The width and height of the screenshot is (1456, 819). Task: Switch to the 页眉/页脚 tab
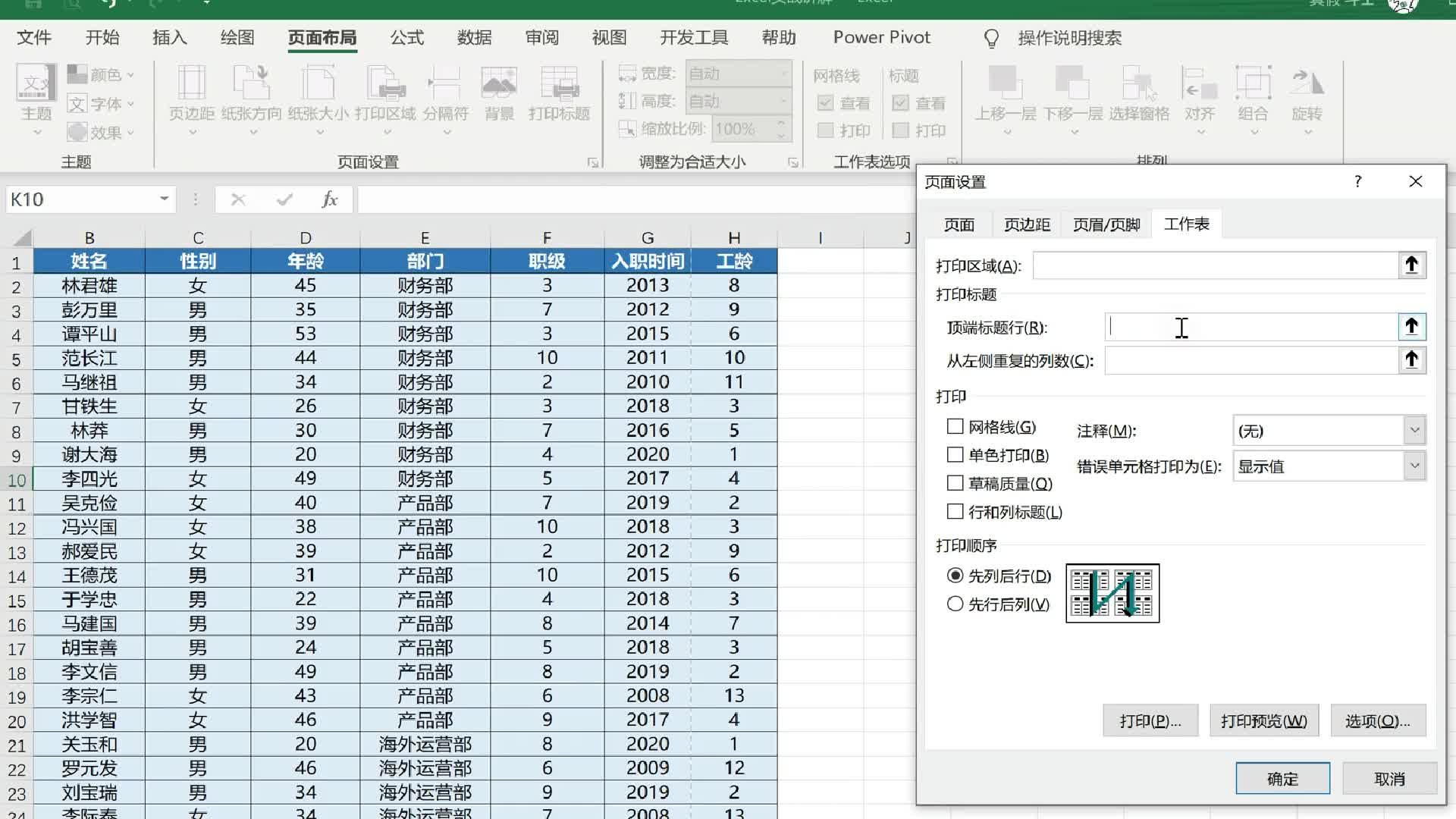pyautogui.click(x=1106, y=224)
